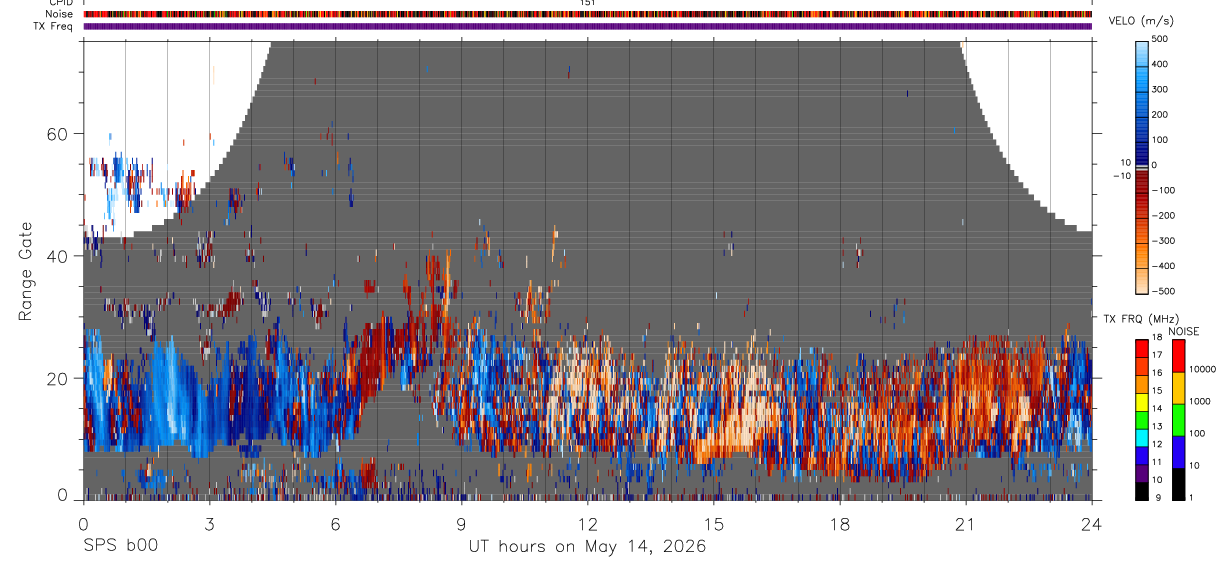Pick the red top swatch of NOISE legend
Viewport: 1228px width, 567px height.
point(1178,356)
